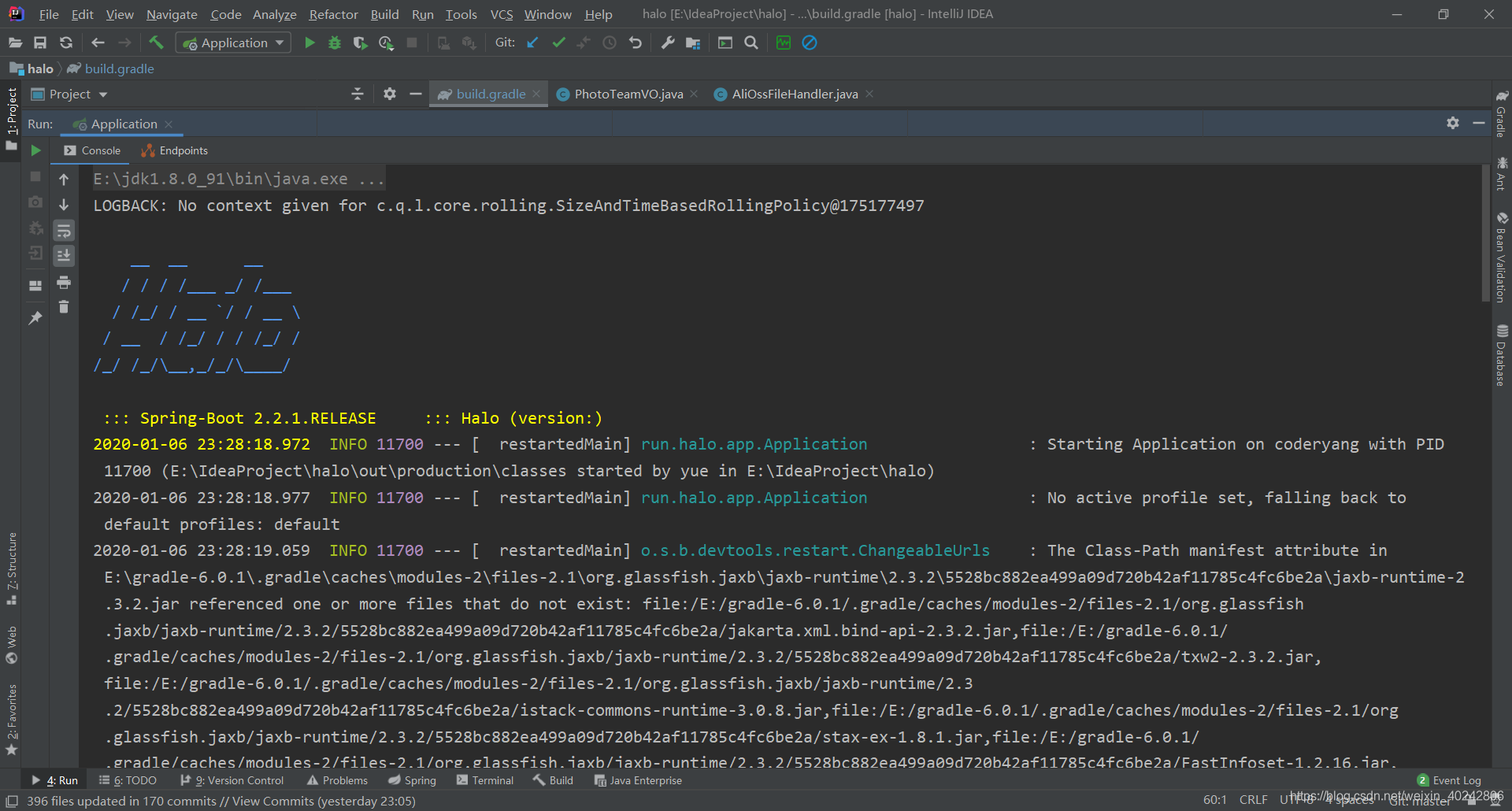Close the build.gradle tab
The height and width of the screenshot is (811, 1512).
[536, 94]
